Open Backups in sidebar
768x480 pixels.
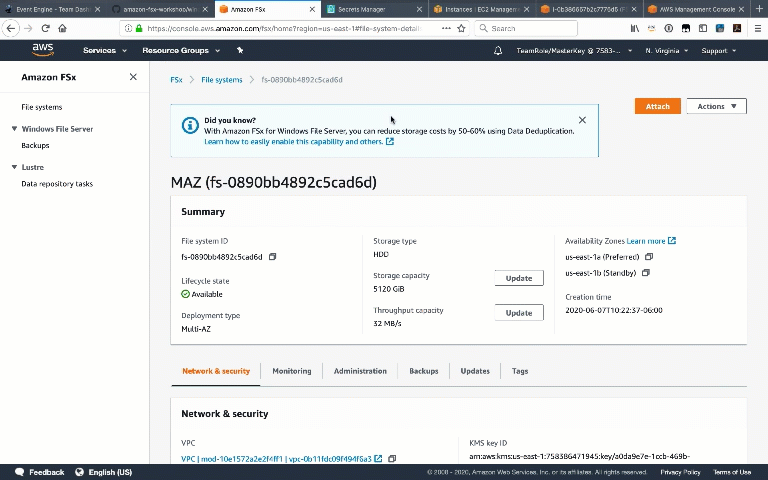[35, 145]
